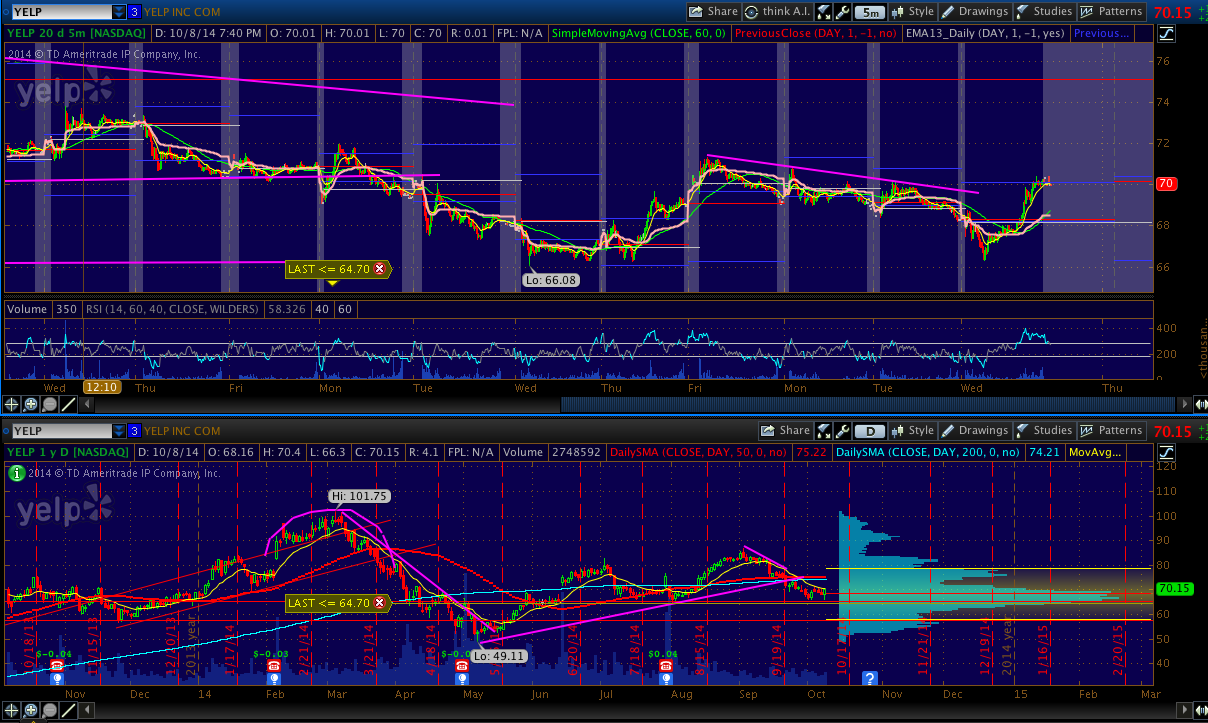Open the Patterns menu in lower toolbar
The height and width of the screenshot is (723, 1208).
click(x=1110, y=431)
